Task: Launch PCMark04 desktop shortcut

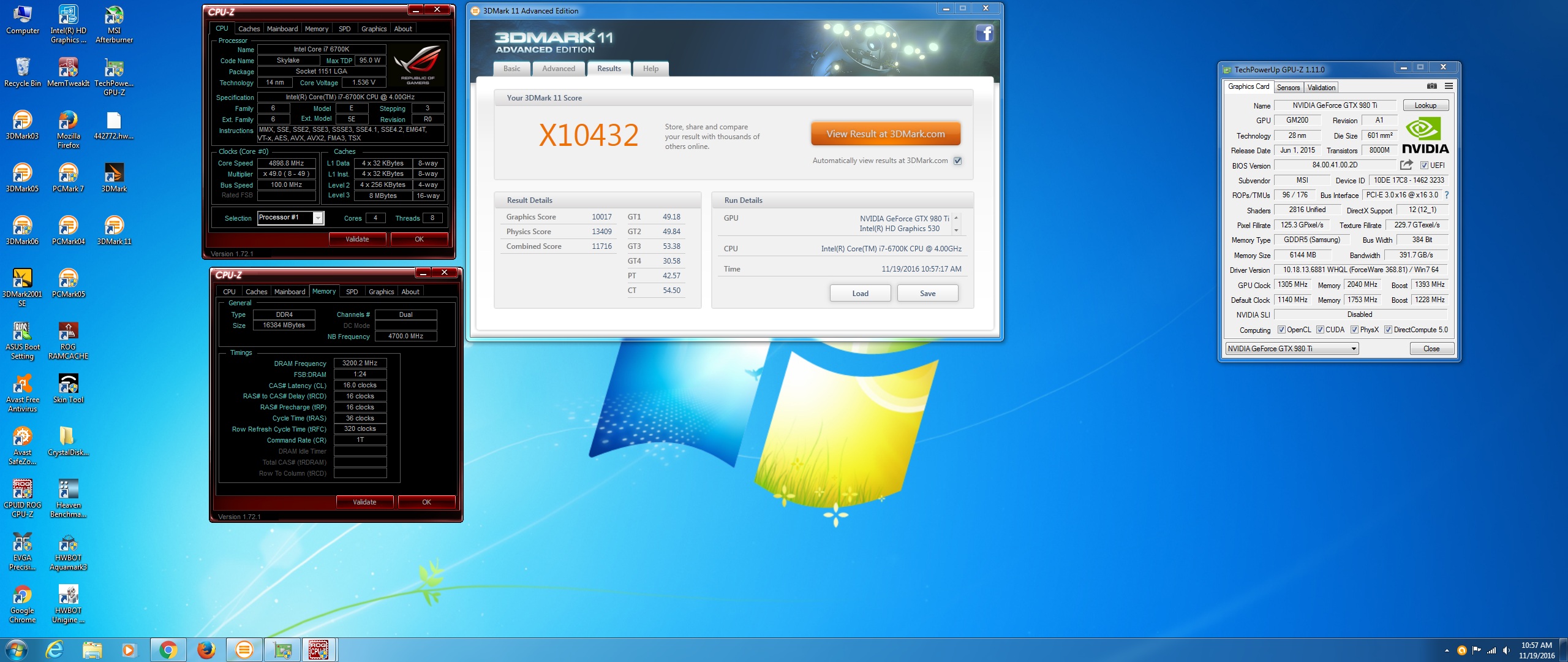Action: click(68, 230)
